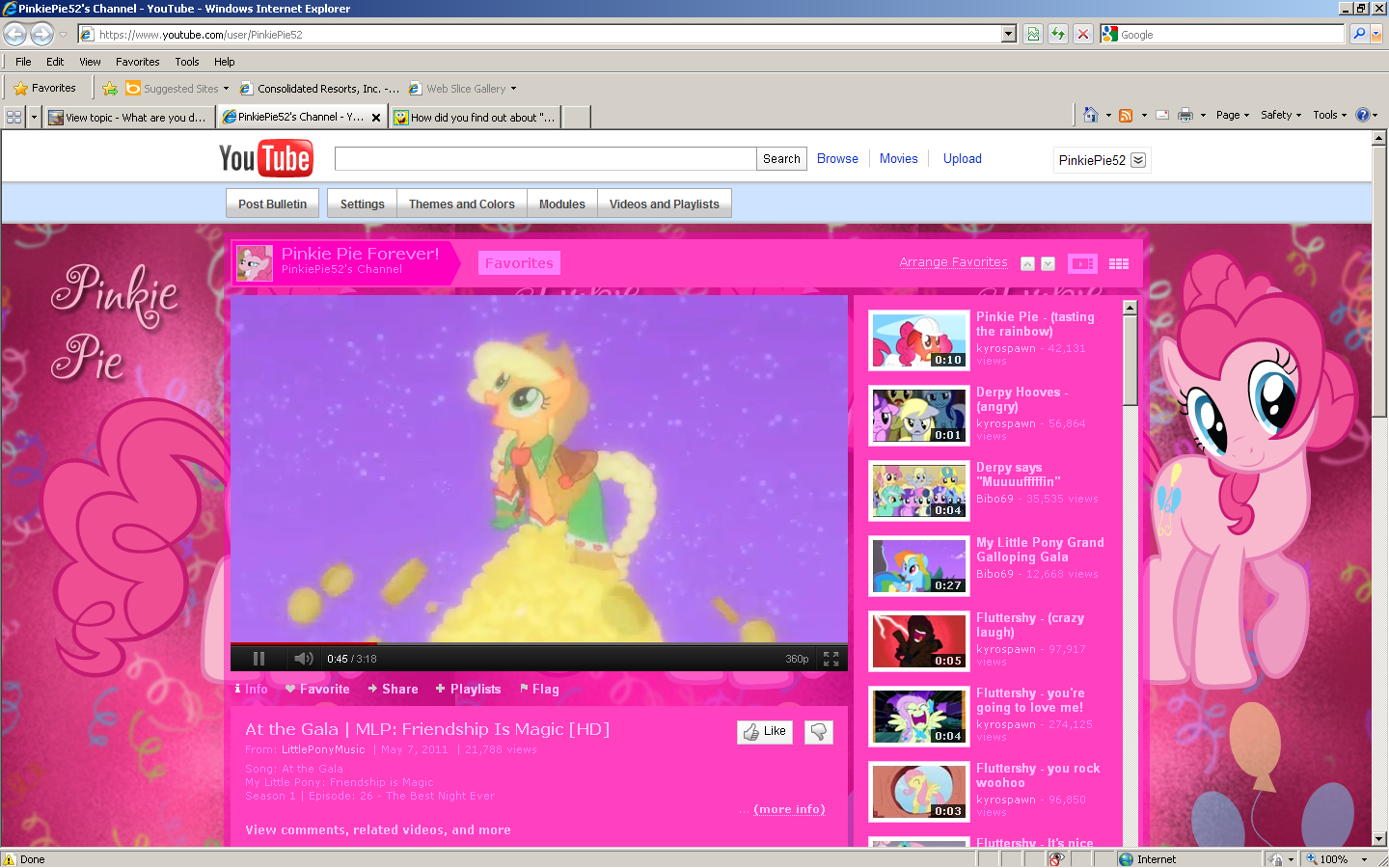Screen dimensions: 1389x868
Task: Mute the video player volume
Action: point(303,659)
